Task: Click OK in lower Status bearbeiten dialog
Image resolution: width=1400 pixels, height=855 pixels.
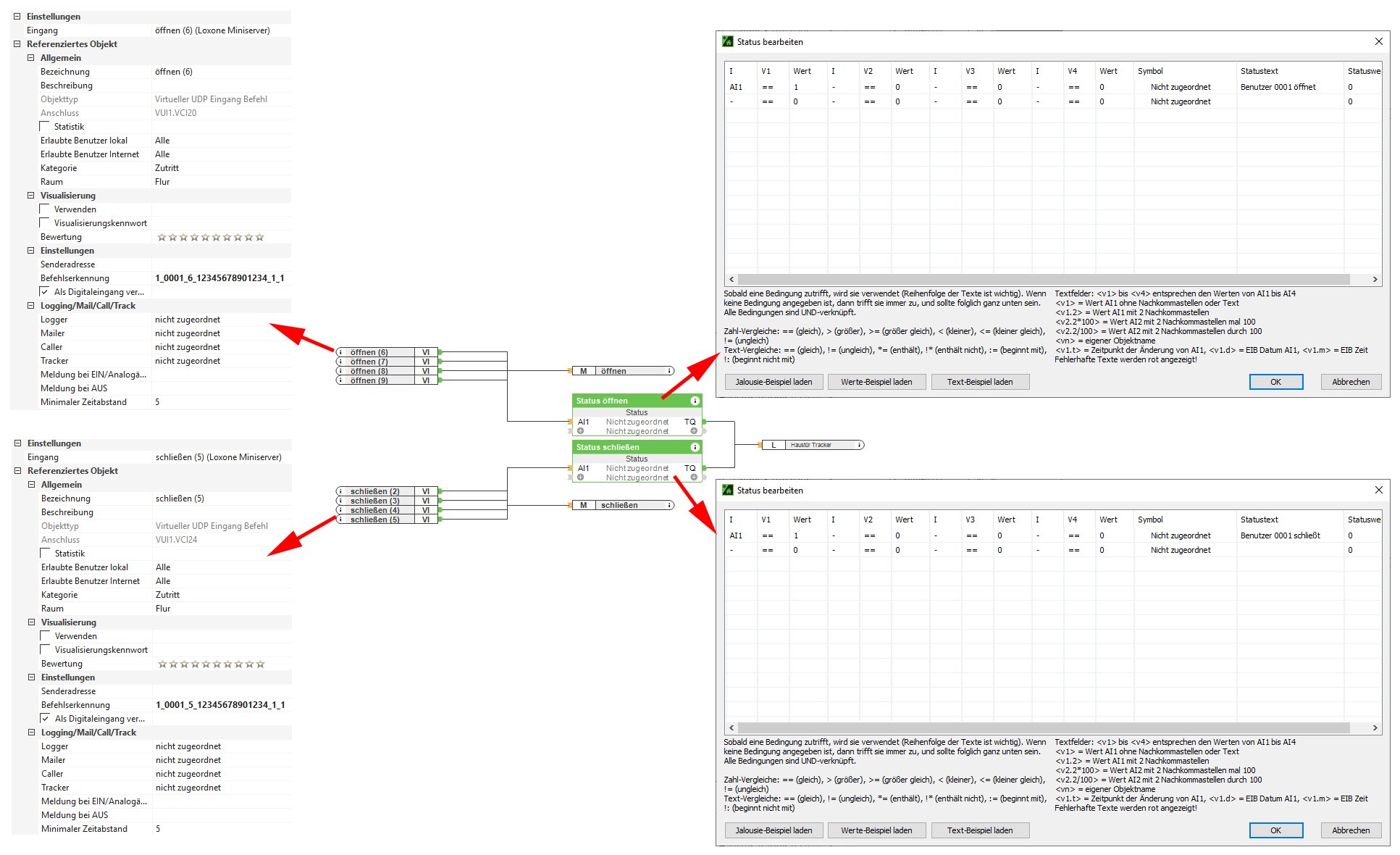Action: (1275, 830)
